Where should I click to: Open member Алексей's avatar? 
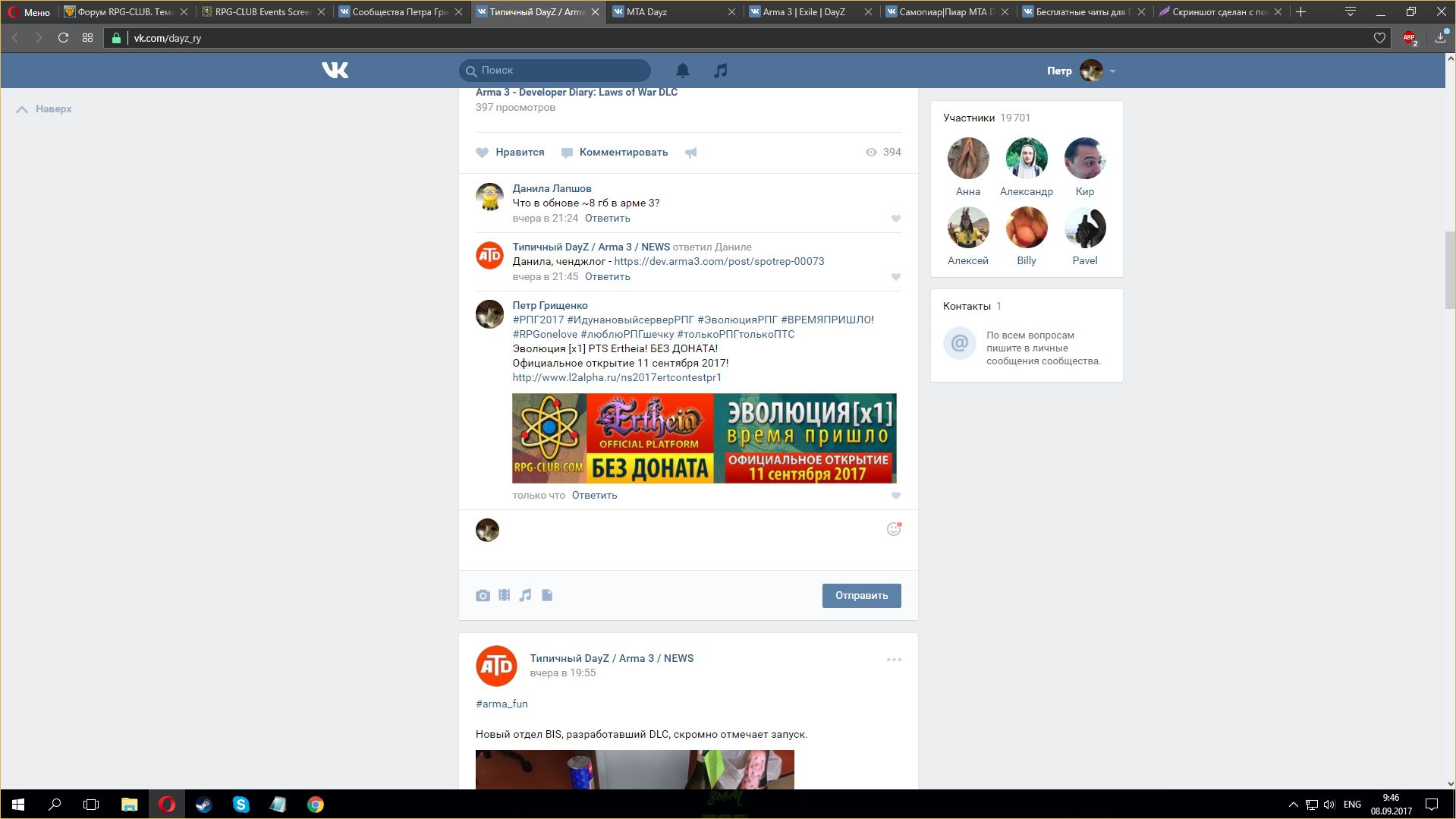[x=968, y=228]
